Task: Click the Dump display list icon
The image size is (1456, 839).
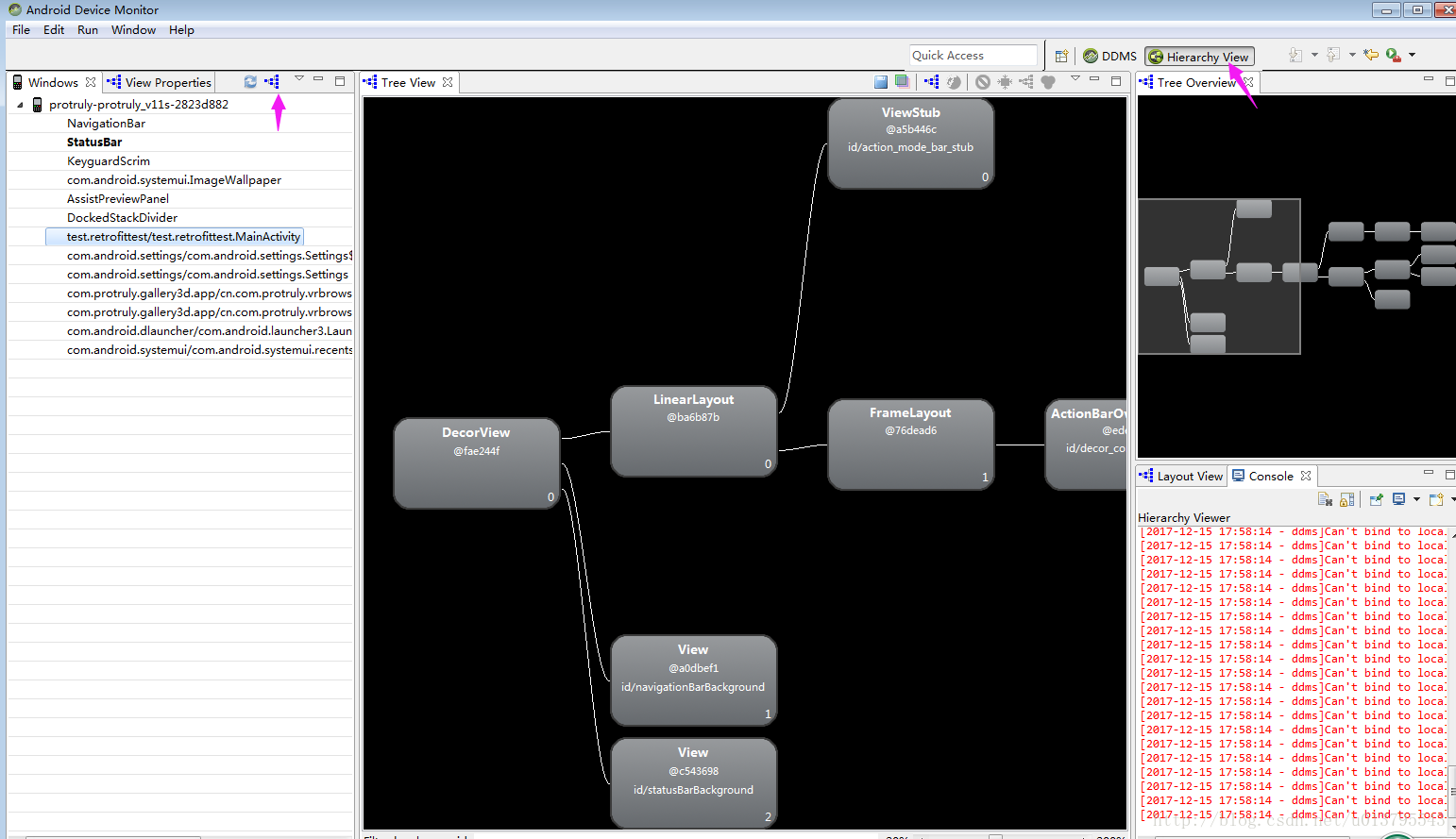Action: pyautogui.click(x=1026, y=82)
